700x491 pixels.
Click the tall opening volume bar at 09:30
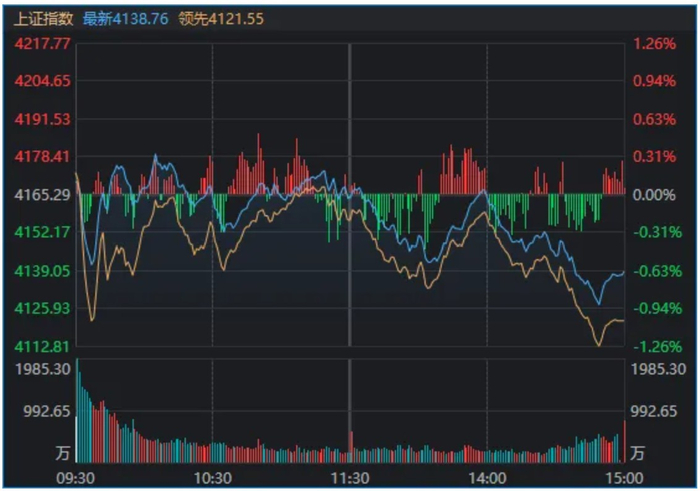[x=77, y=410]
